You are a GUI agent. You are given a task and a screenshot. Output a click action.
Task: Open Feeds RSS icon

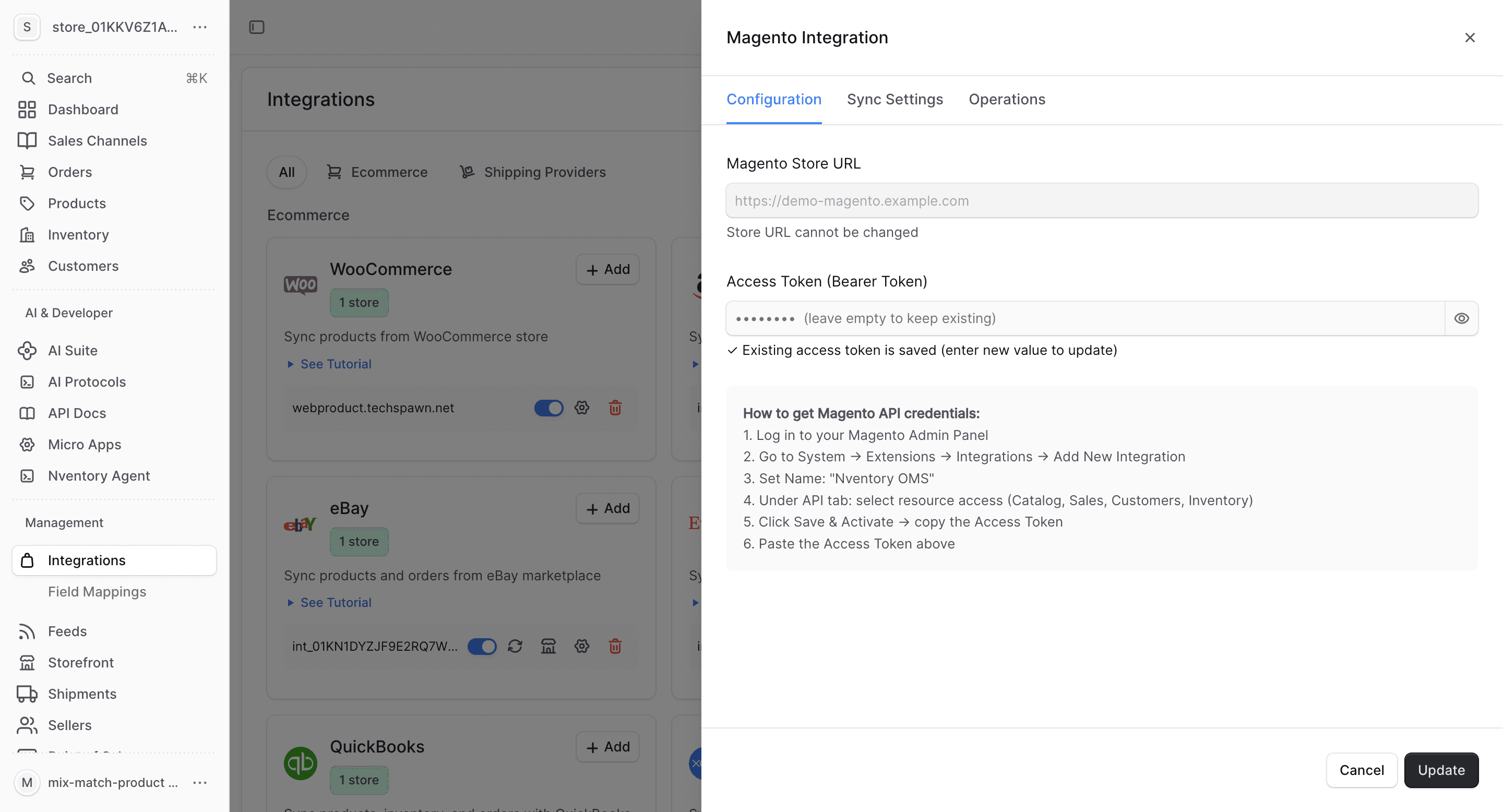click(27, 631)
